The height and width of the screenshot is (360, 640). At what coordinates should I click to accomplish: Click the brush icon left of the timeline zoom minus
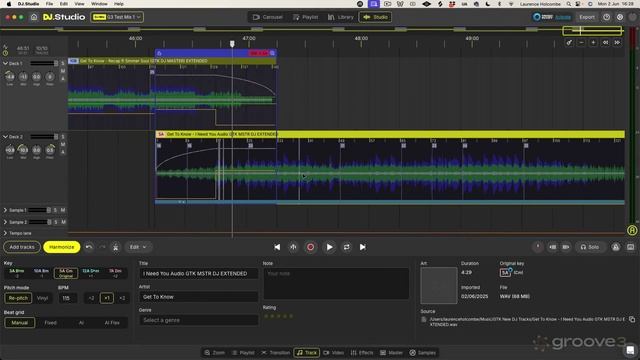[x=569, y=42]
